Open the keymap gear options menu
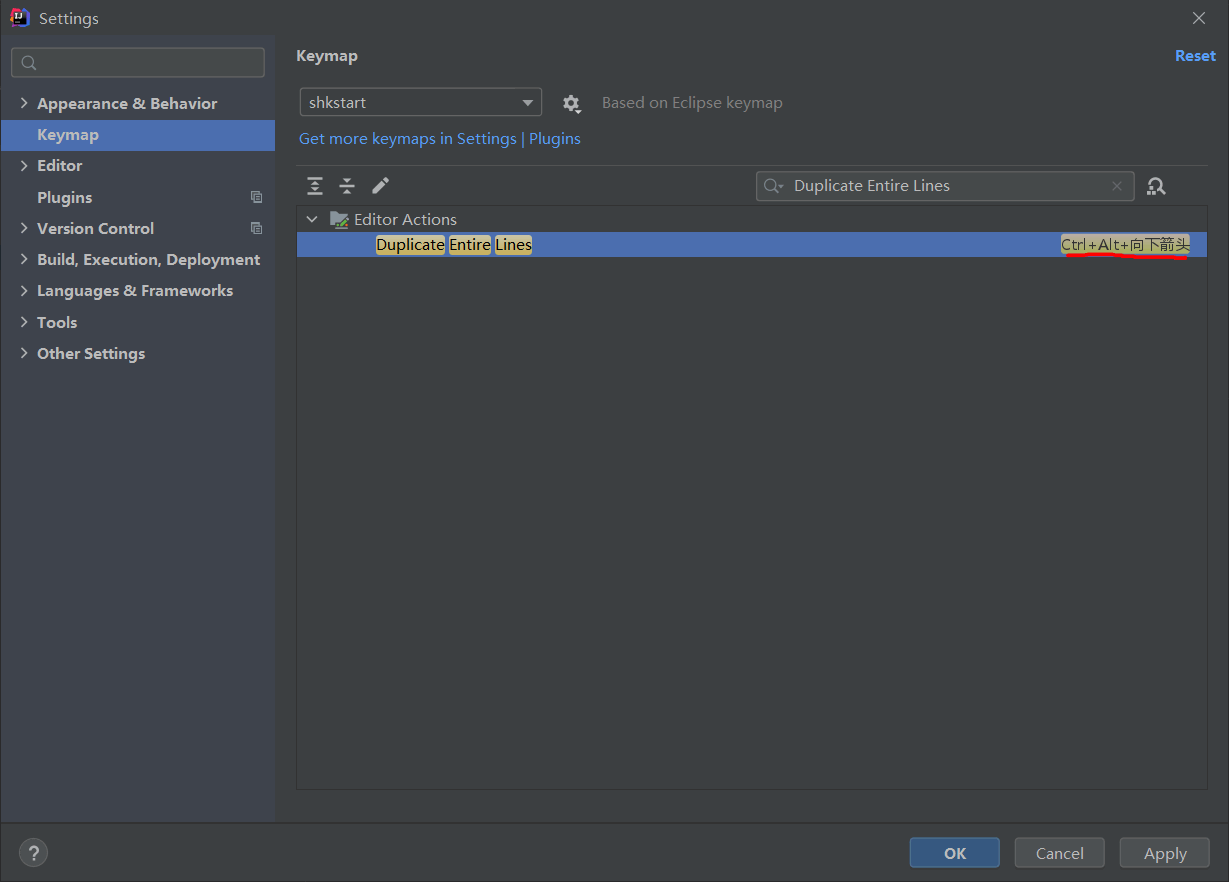This screenshot has height=882, width=1229. [x=571, y=103]
